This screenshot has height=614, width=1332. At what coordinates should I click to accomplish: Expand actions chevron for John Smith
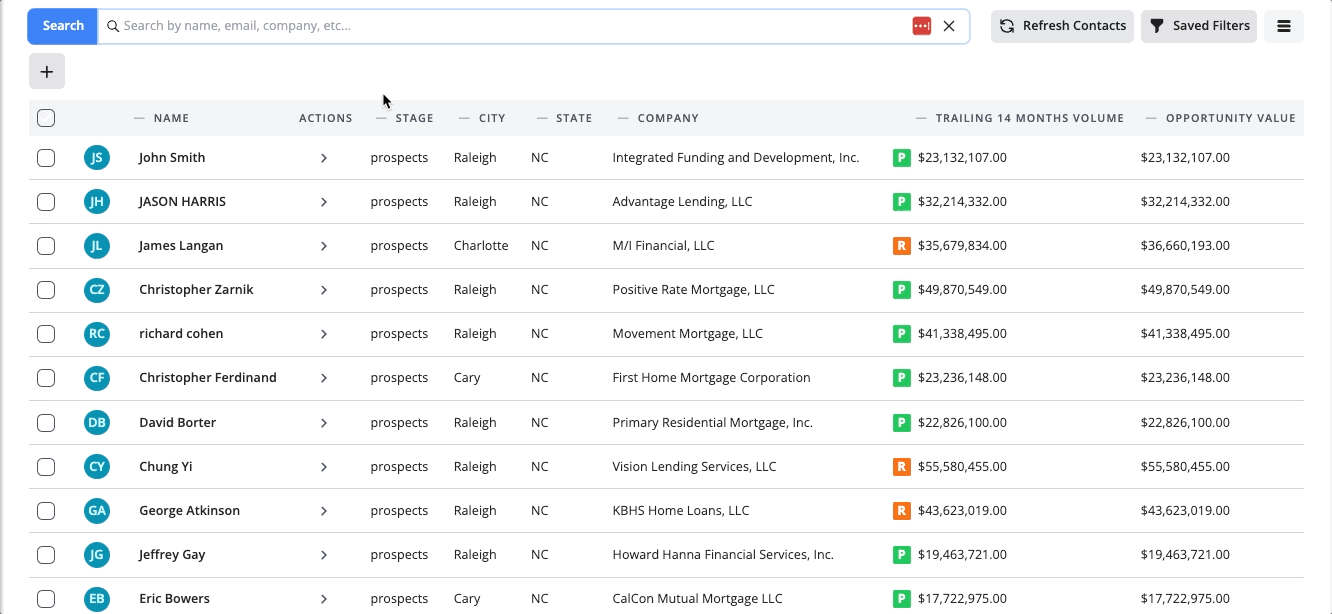(x=324, y=158)
